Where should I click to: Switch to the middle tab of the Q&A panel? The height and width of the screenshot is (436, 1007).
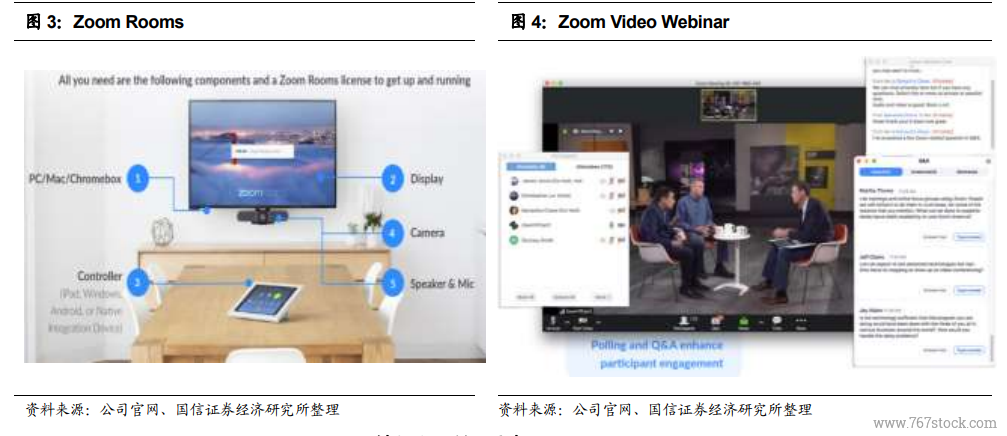[924, 171]
